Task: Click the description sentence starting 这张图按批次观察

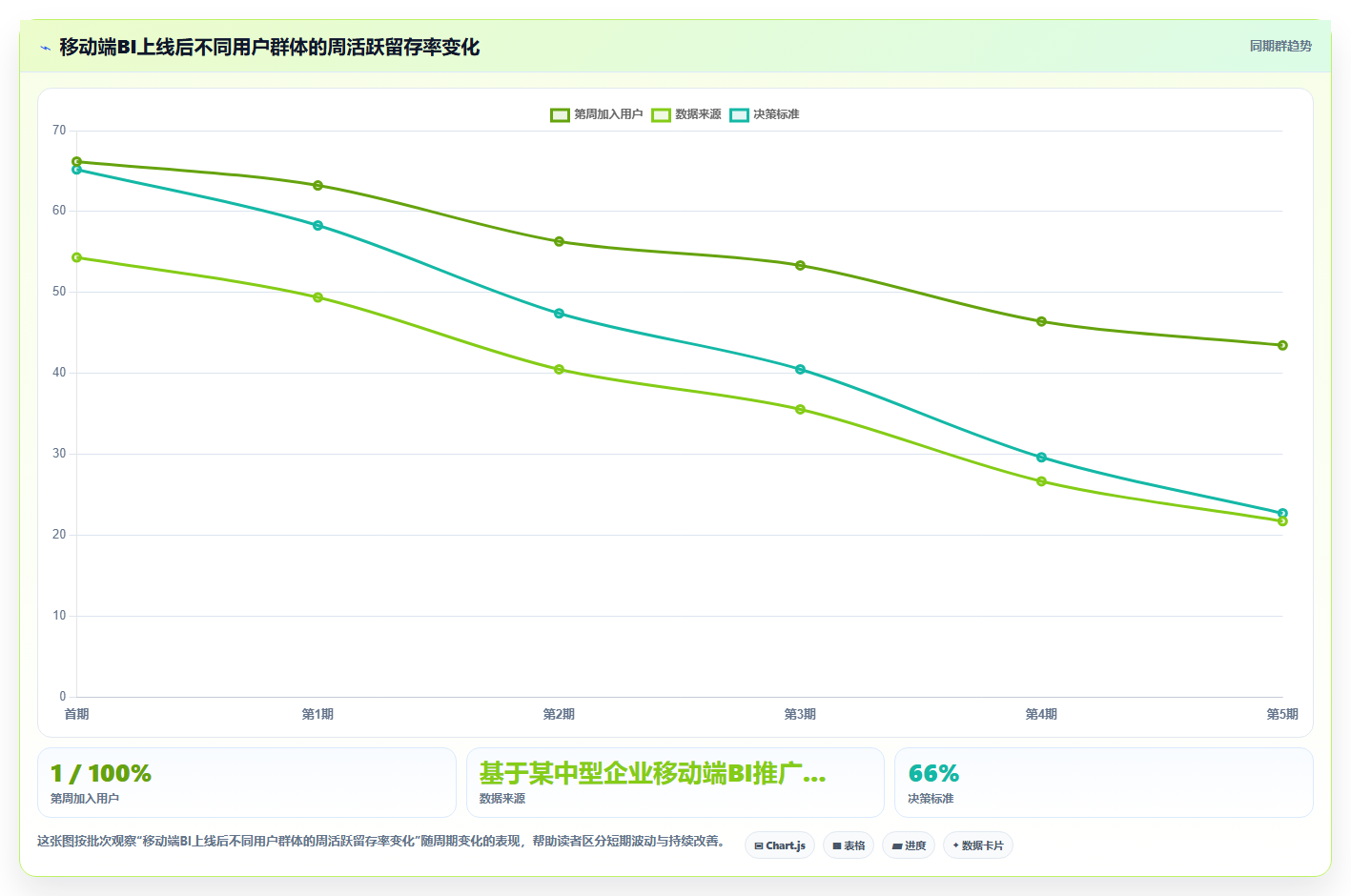Action: [383, 841]
